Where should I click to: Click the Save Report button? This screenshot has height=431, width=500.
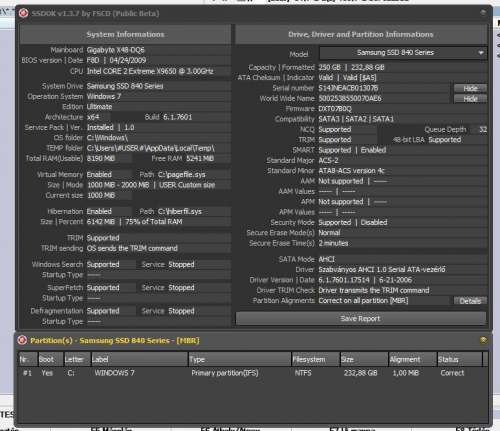(361, 319)
